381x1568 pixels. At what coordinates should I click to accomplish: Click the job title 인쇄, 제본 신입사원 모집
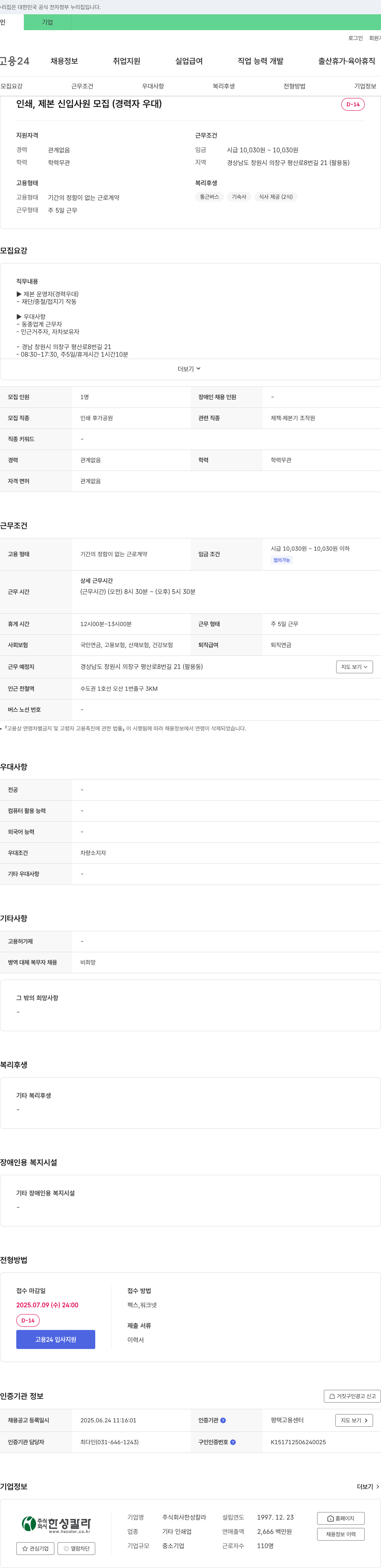click(89, 104)
